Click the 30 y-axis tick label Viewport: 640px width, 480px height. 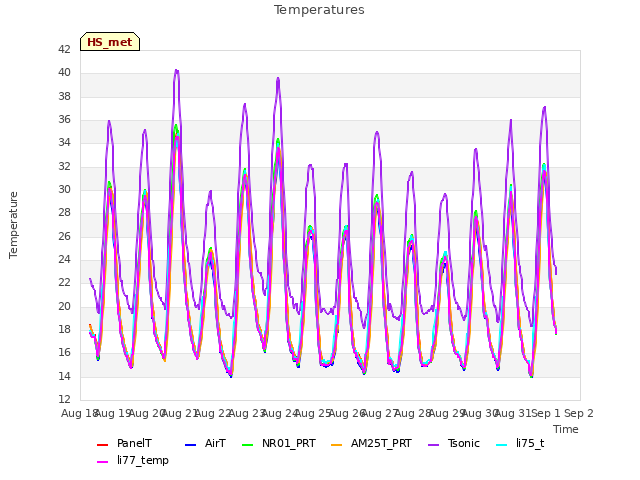coord(64,189)
